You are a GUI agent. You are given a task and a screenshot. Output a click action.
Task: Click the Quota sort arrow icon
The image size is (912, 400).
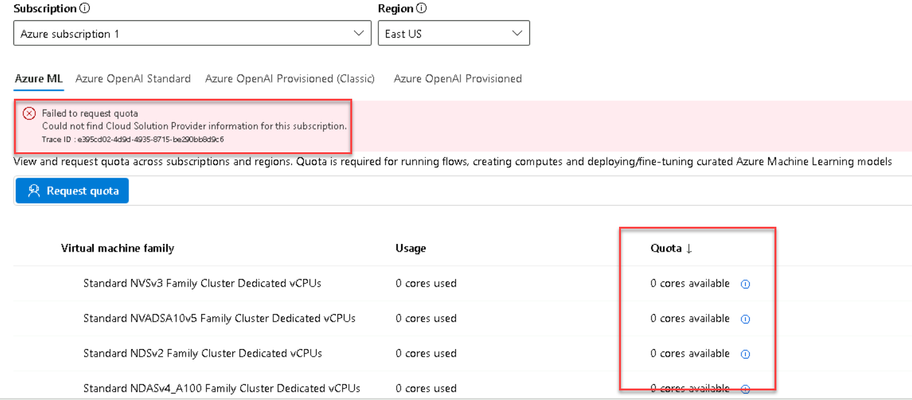click(689, 249)
